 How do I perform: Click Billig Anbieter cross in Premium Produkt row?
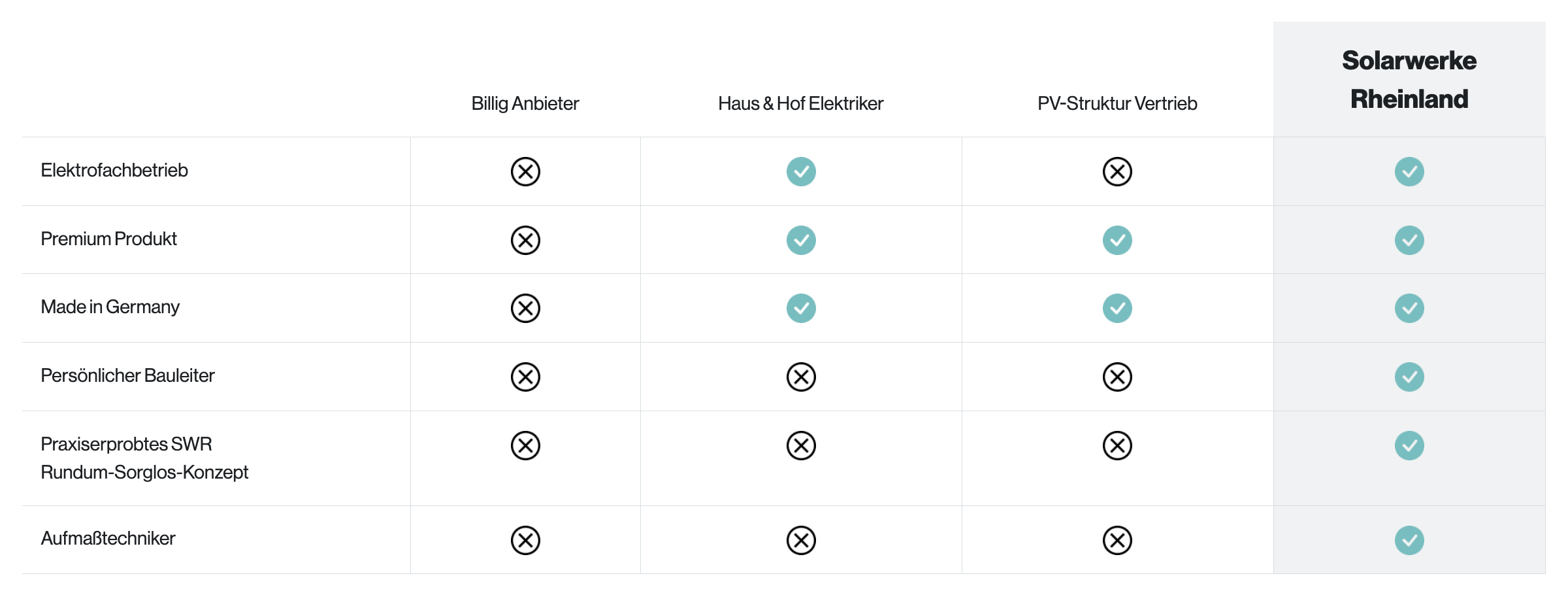coord(525,240)
